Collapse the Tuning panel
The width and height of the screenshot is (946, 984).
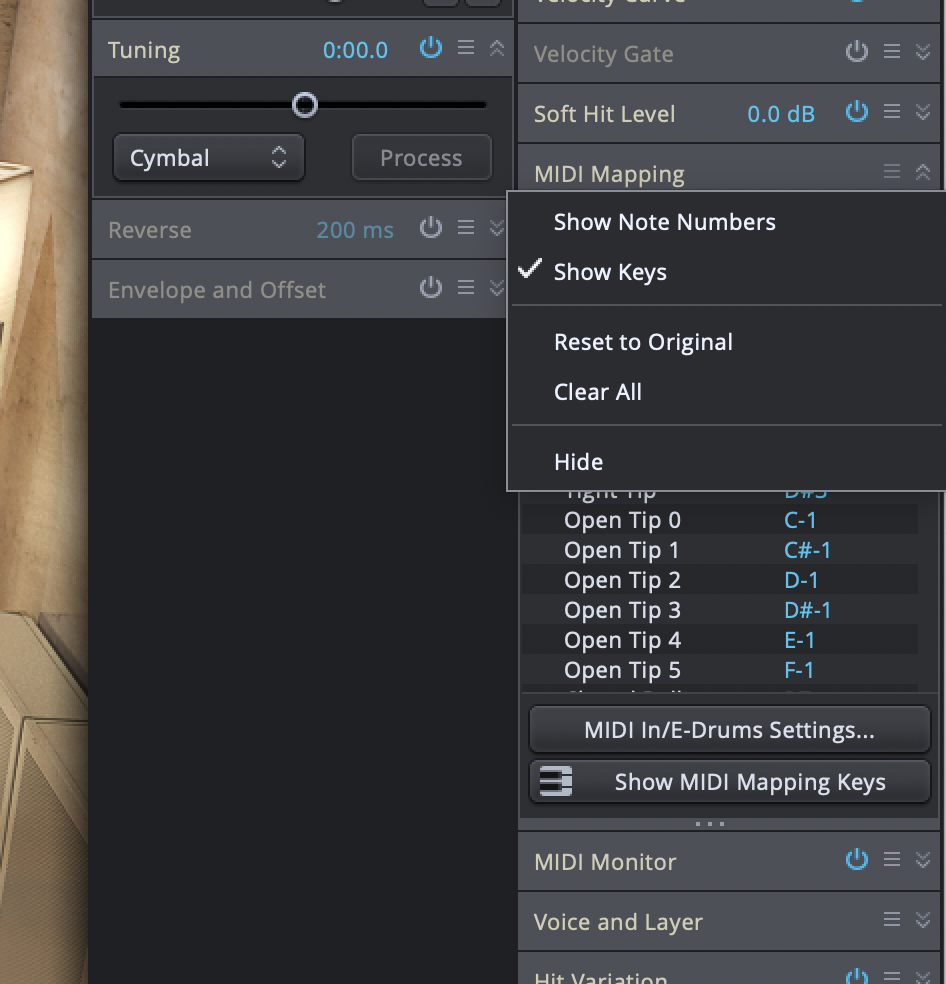click(497, 48)
